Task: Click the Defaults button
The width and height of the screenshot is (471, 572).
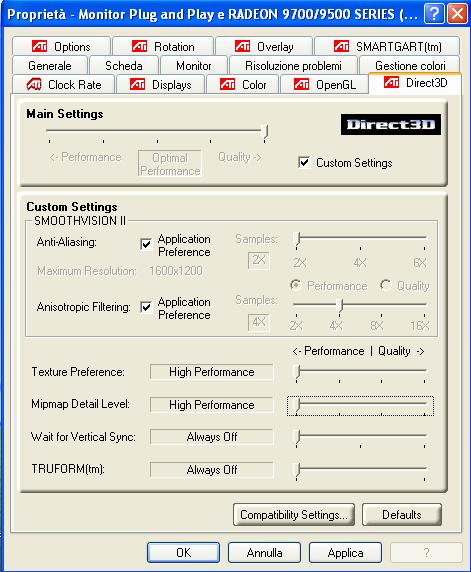Action: click(x=402, y=515)
